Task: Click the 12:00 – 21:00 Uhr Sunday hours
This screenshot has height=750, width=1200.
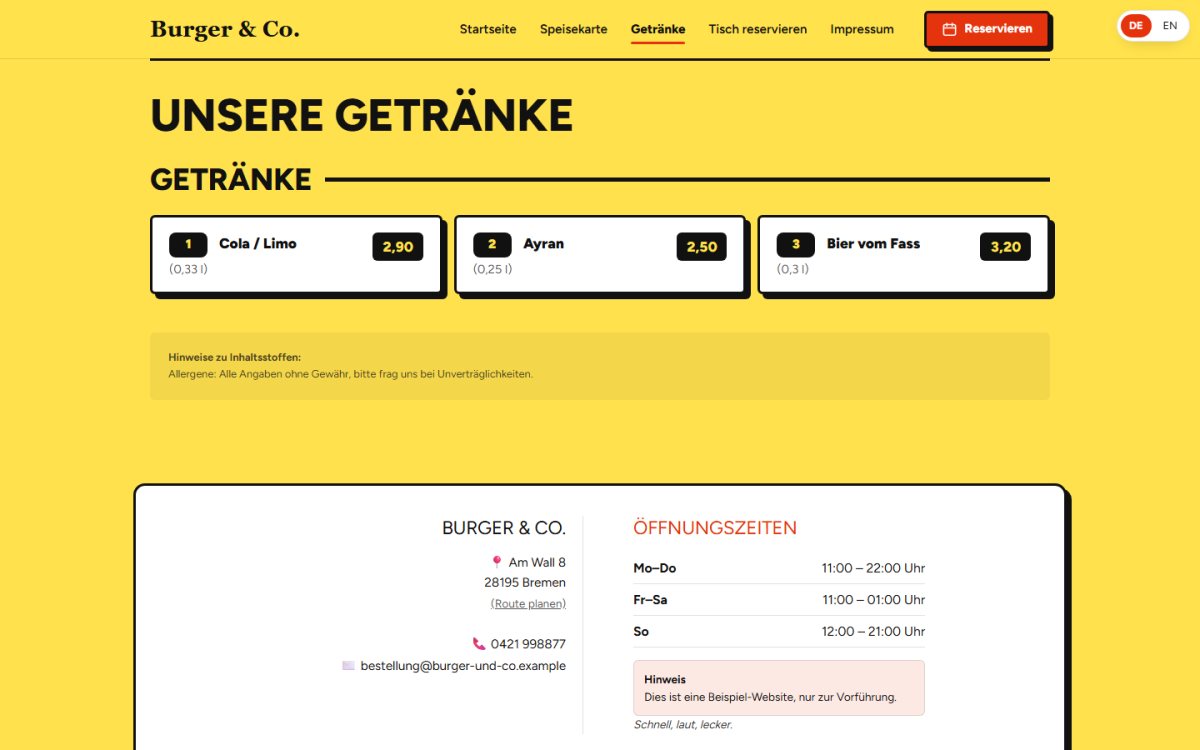Action: point(874,632)
